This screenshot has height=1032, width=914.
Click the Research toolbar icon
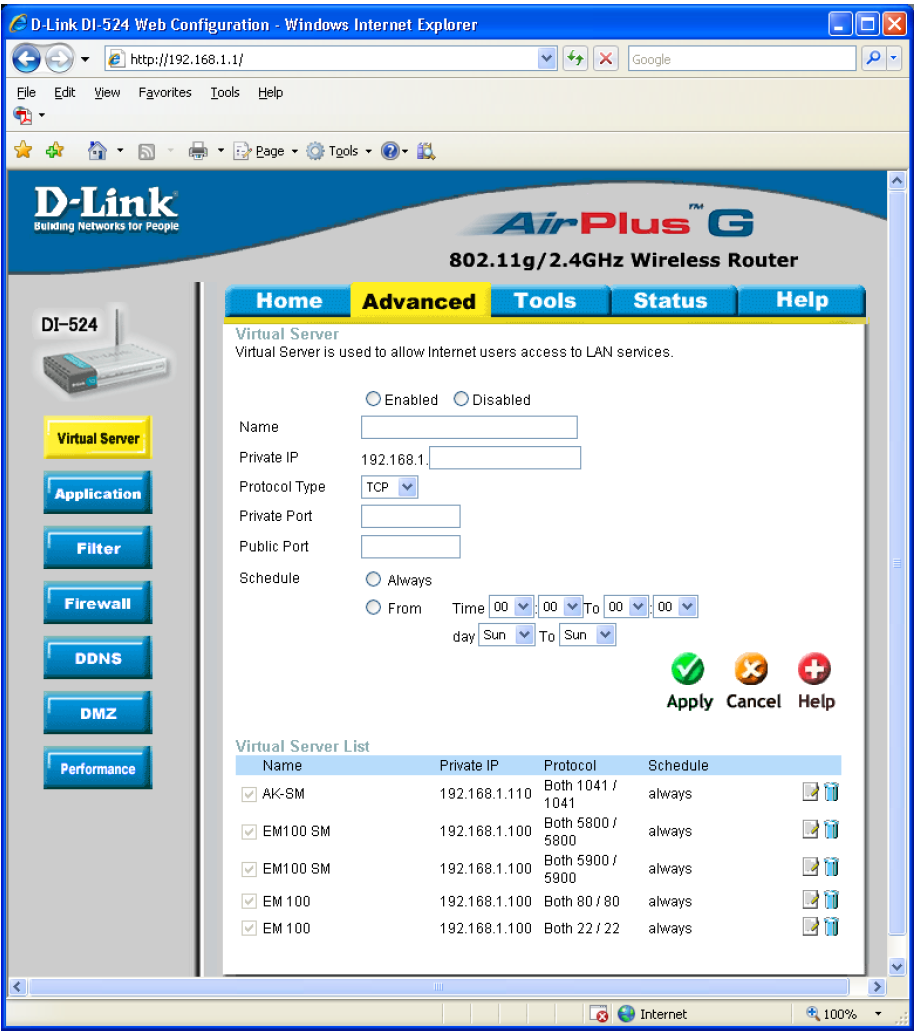point(426,151)
